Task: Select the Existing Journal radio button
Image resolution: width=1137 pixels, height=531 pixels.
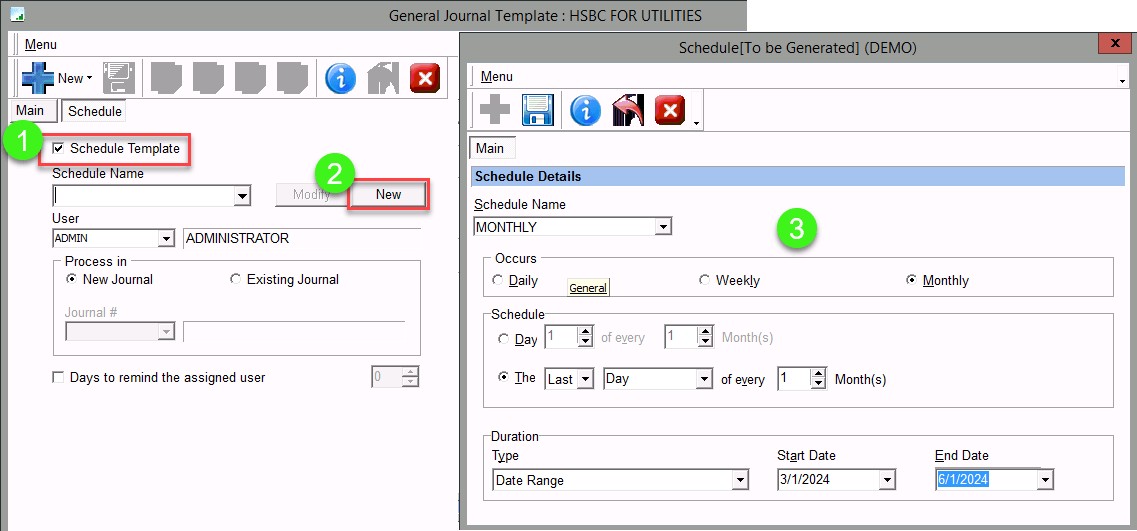Action: pos(236,280)
